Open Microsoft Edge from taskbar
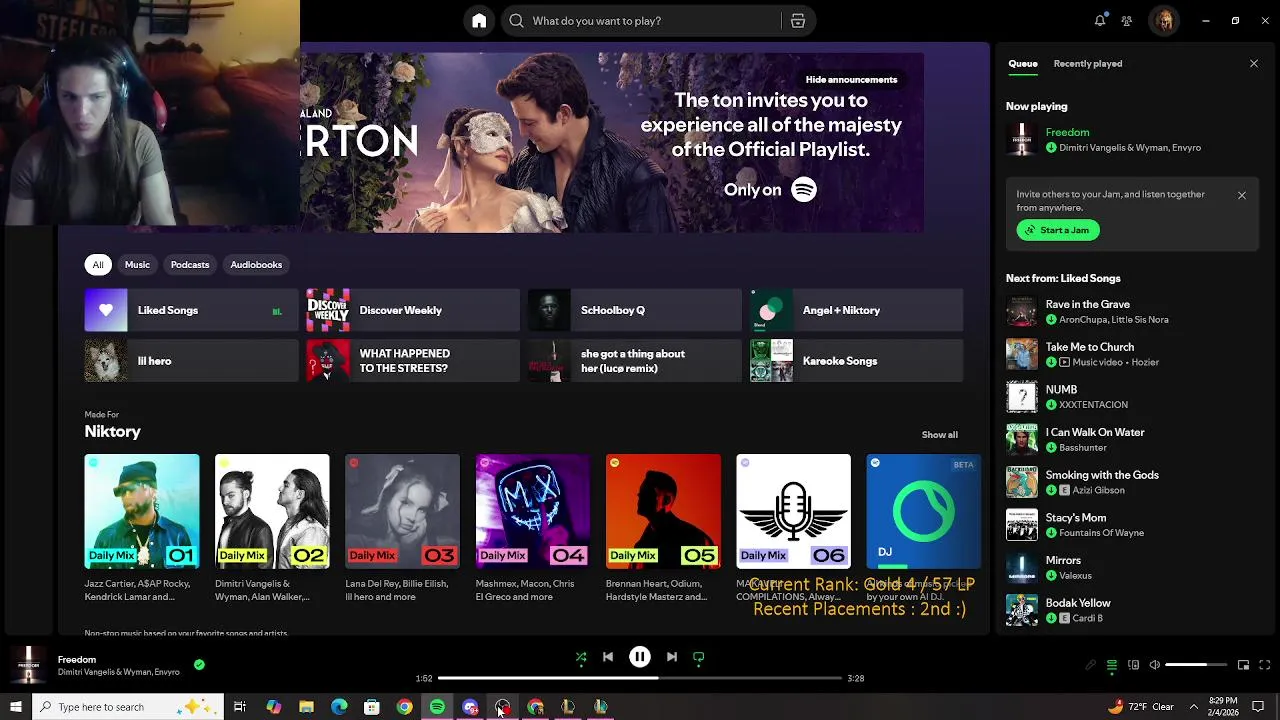Viewport: 1280px width, 720px height. point(339,707)
